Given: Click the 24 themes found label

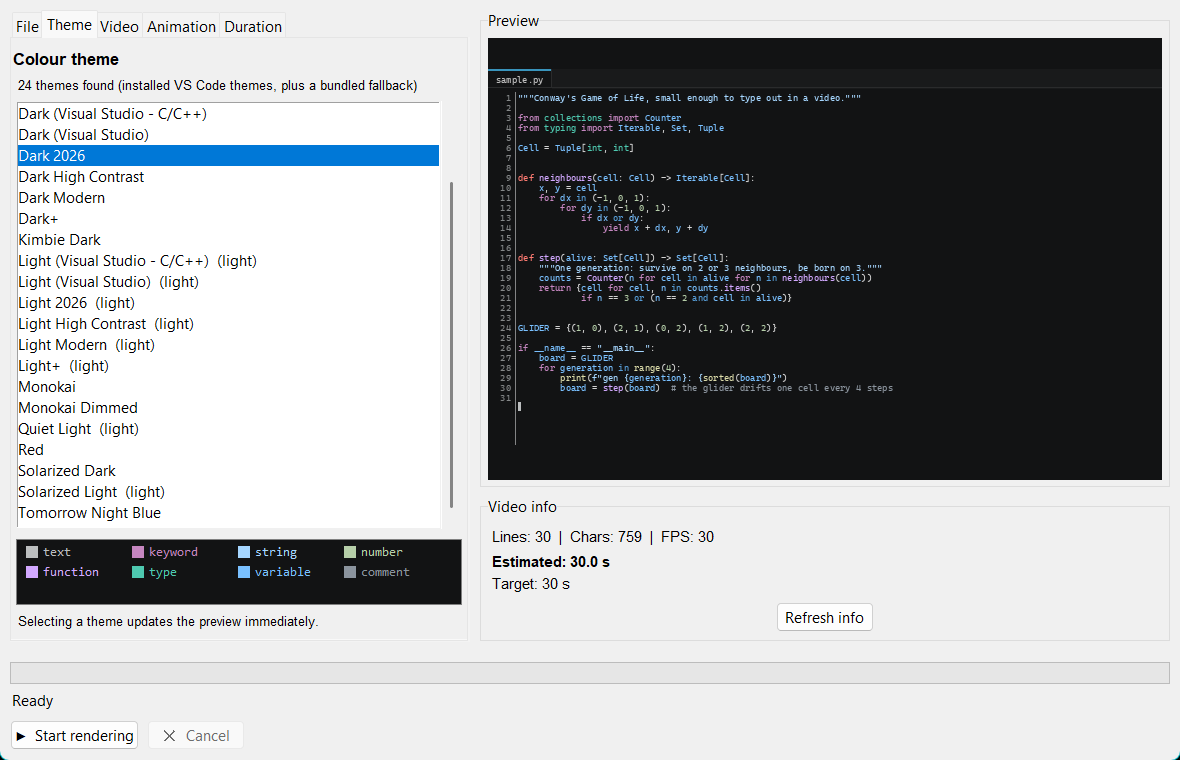Looking at the screenshot, I should click(217, 86).
